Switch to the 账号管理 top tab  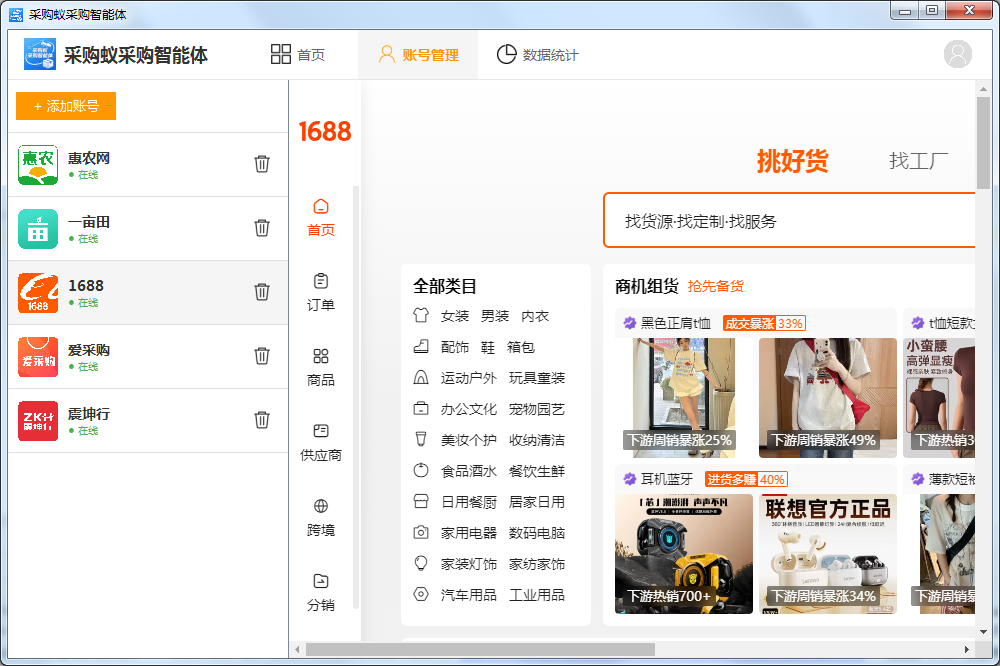pos(418,55)
